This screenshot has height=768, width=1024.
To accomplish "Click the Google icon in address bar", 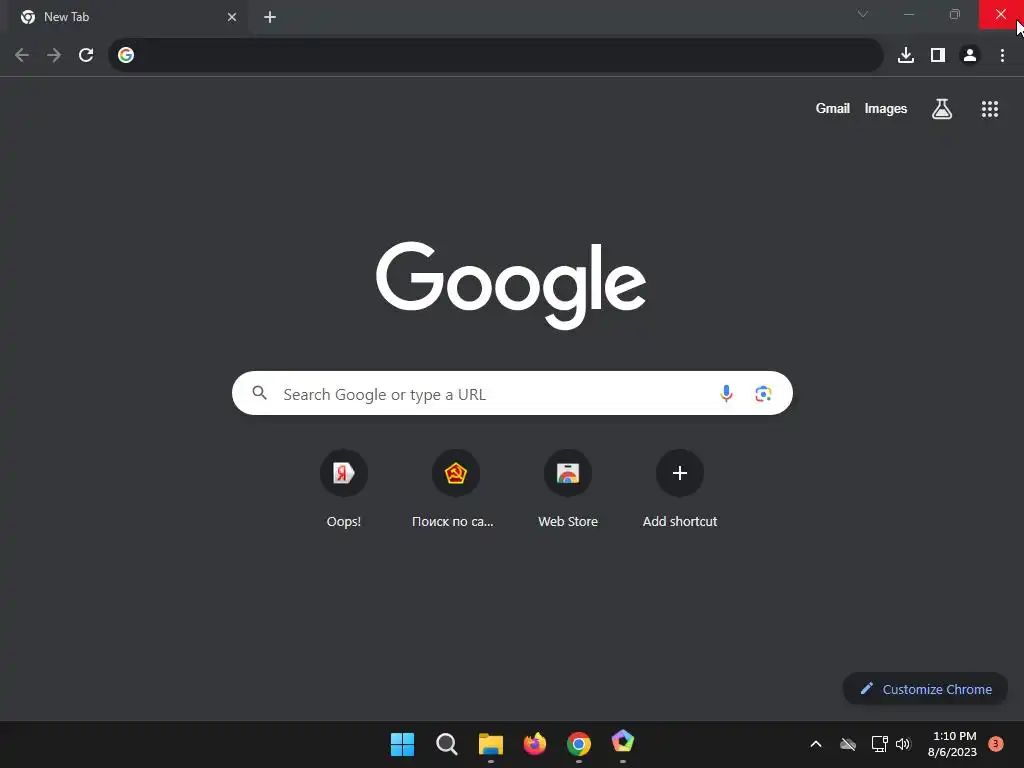I will pos(126,55).
